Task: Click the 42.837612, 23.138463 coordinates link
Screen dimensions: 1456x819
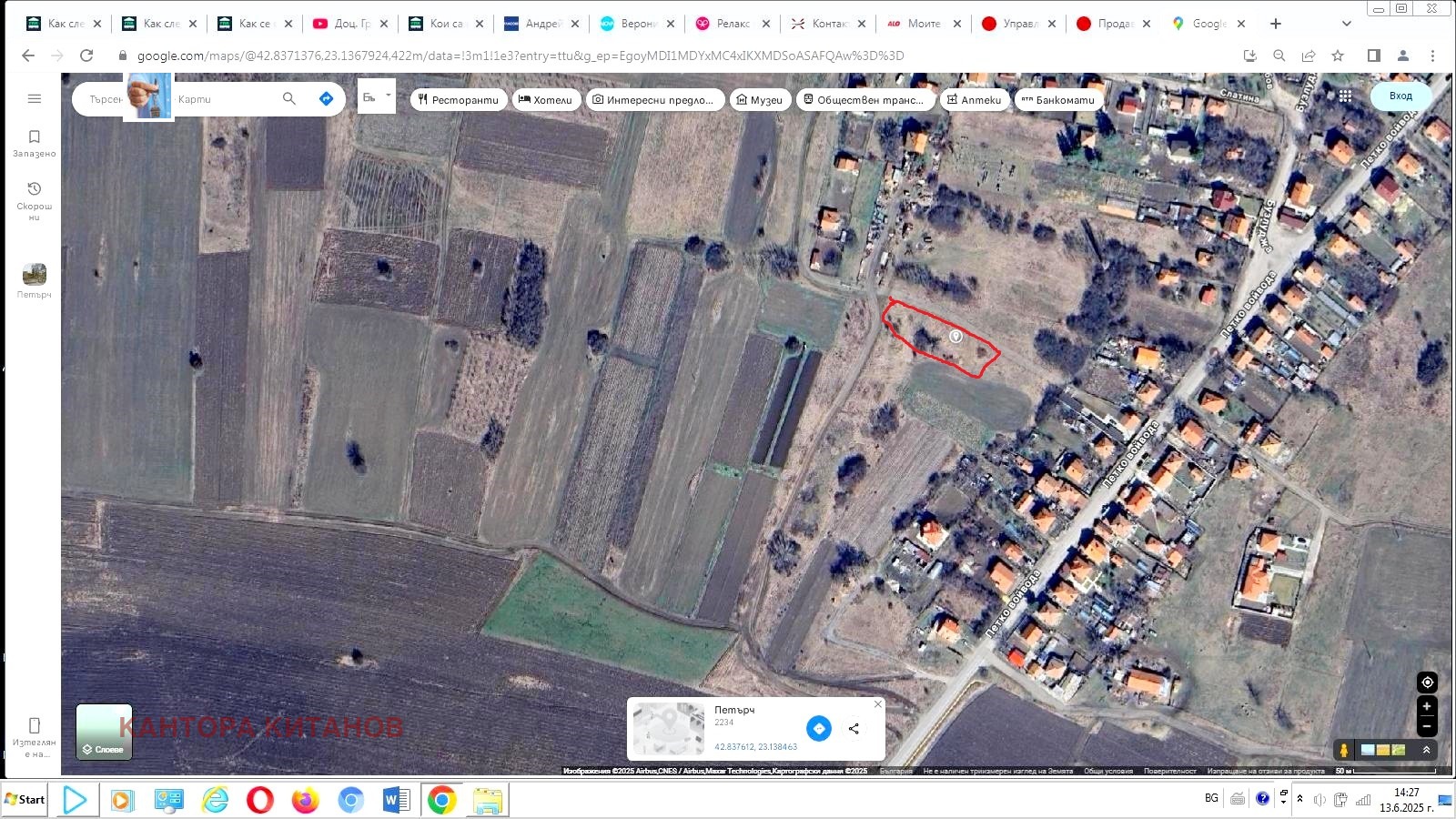Action: [755, 747]
